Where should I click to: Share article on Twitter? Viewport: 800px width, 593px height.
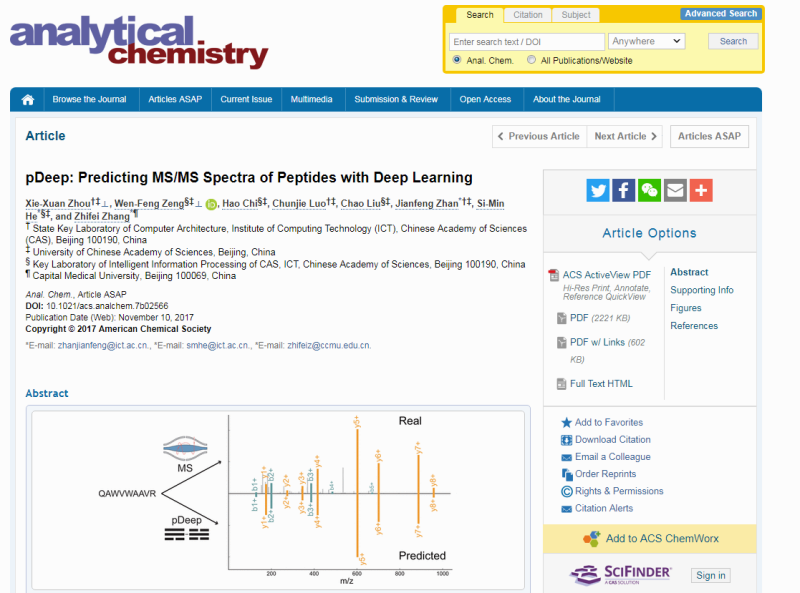pyautogui.click(x=598, y=190)
